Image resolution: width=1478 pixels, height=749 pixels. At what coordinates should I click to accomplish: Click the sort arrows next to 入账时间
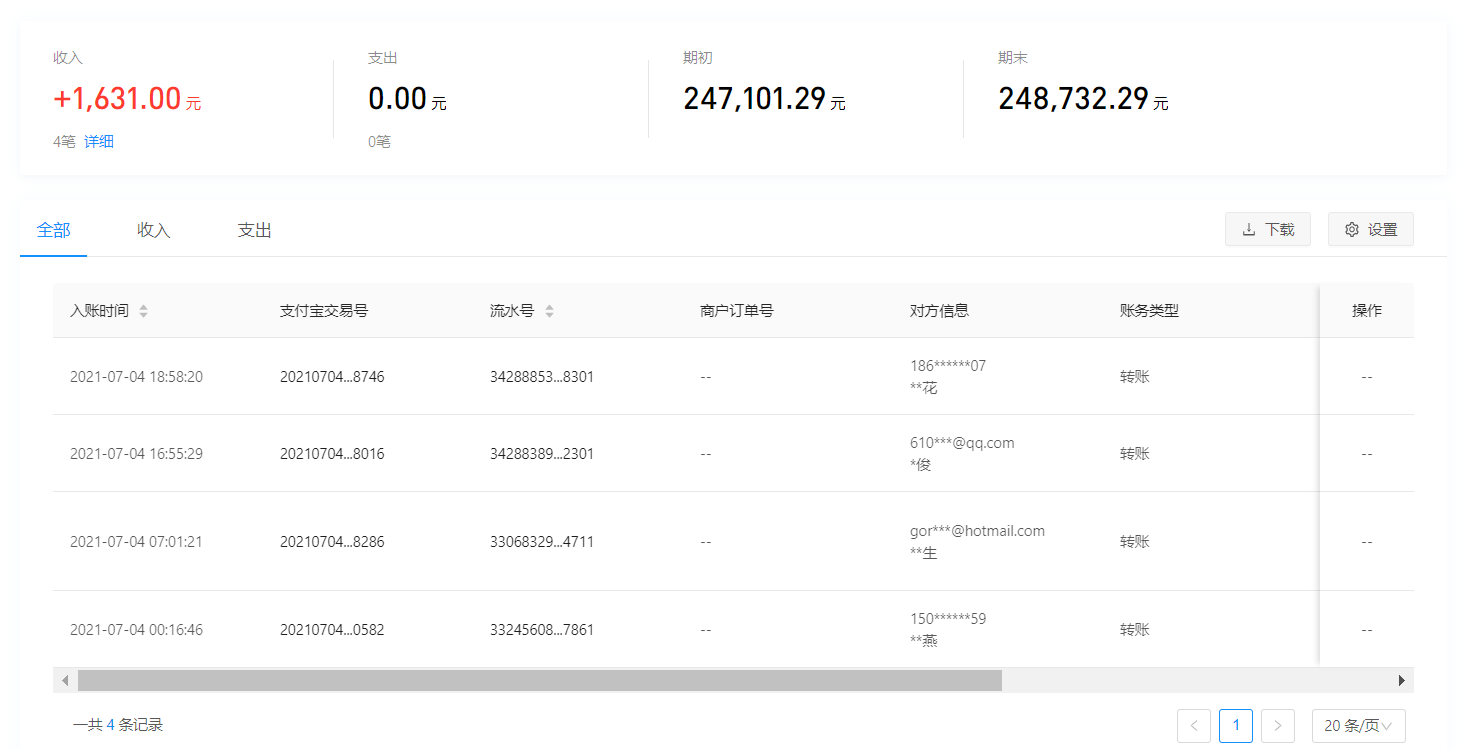tap(143, 310)
